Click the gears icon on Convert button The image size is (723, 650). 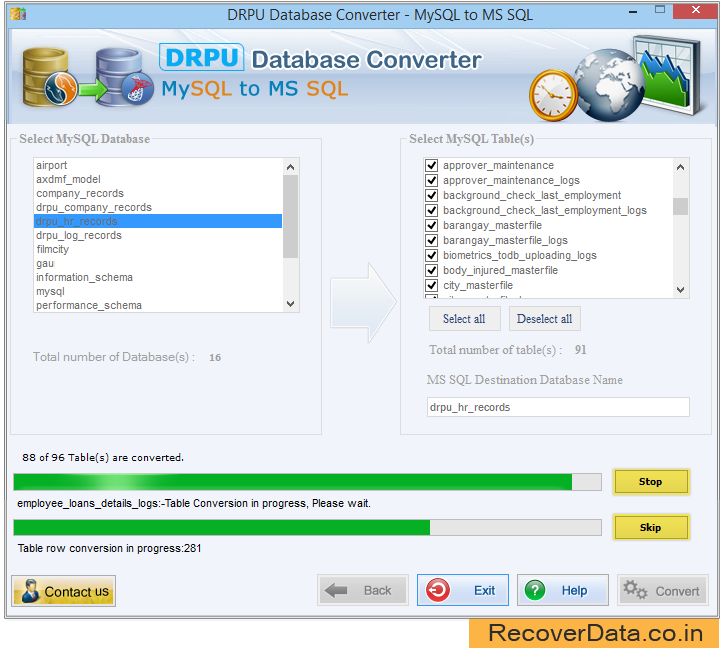pyautogui.click(x=635, y=590)
